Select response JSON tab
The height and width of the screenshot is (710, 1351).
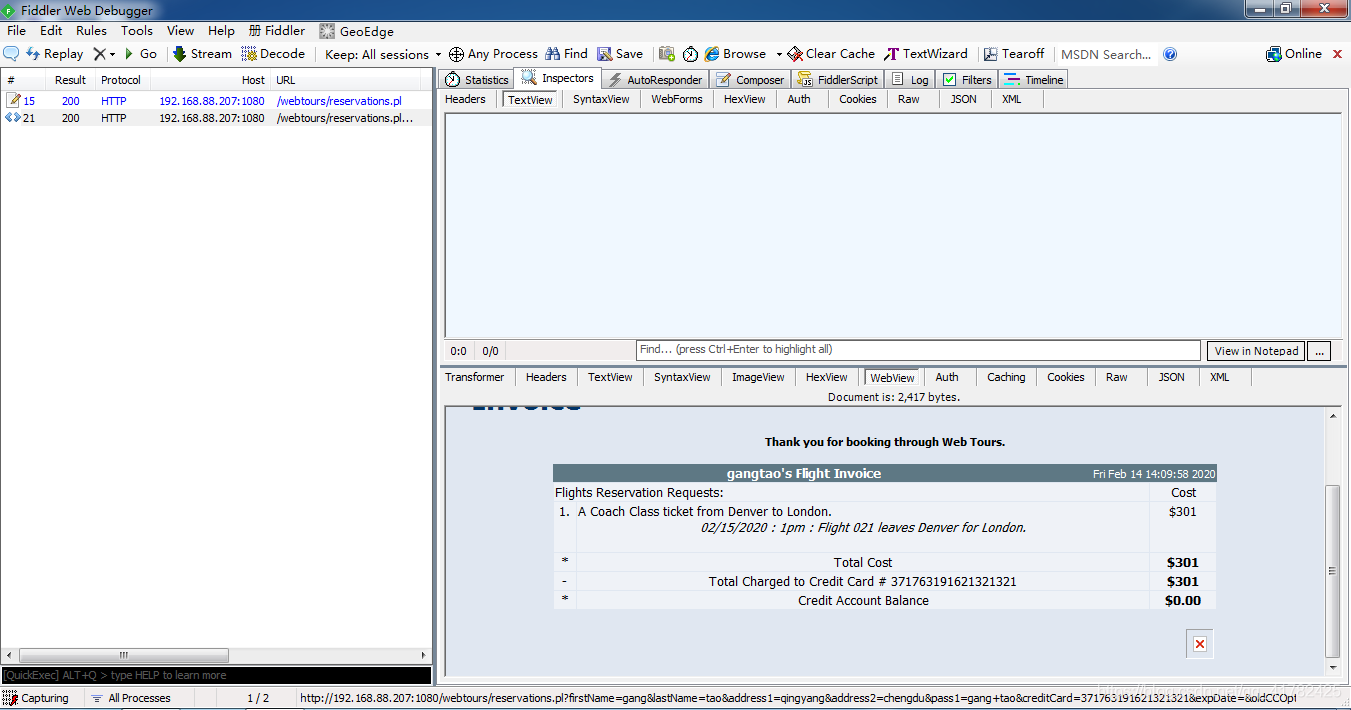coord(1171,377)
